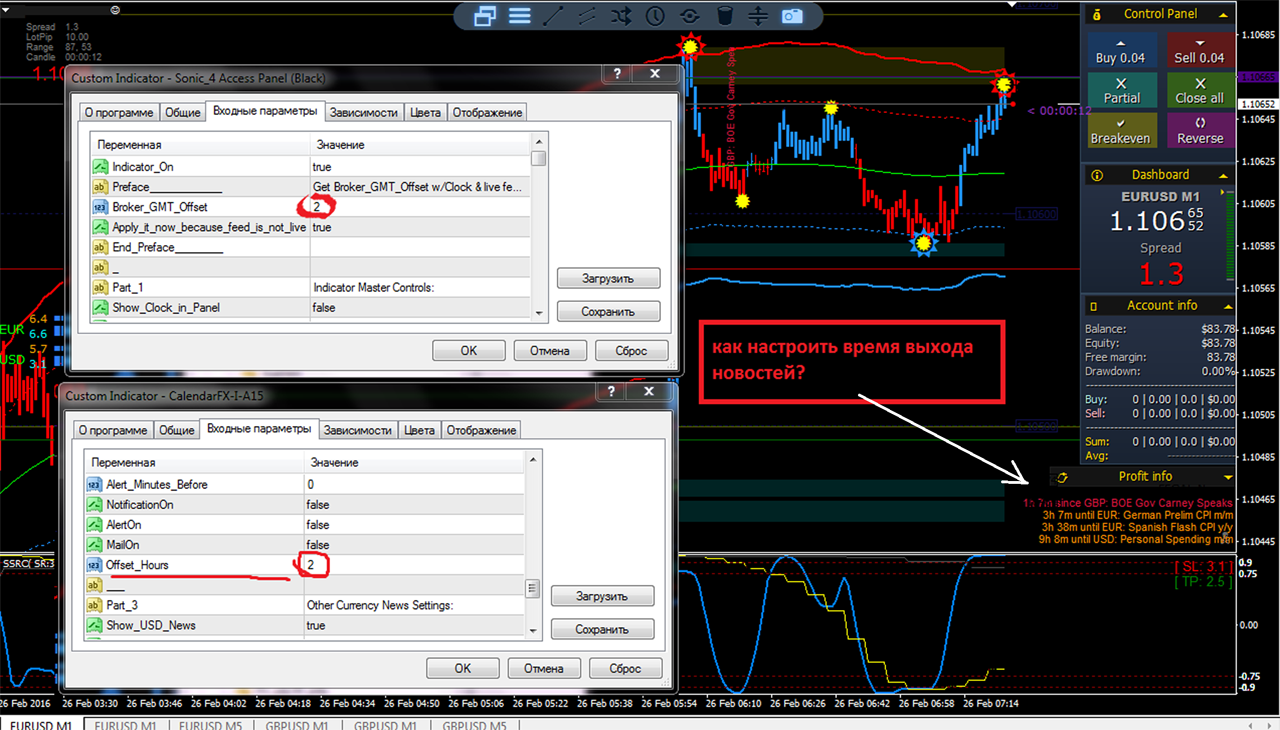Click 'Сброс' in Sonic_4 dialog

point(631,351)
